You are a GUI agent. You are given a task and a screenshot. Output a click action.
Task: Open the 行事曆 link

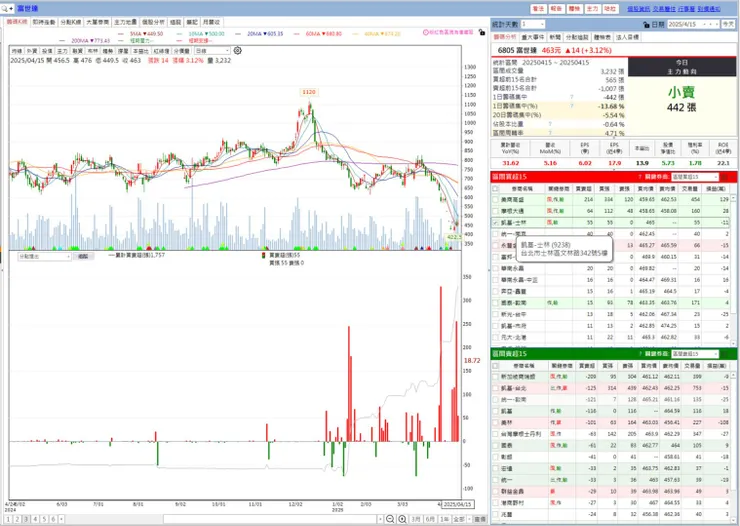(686, 9)
